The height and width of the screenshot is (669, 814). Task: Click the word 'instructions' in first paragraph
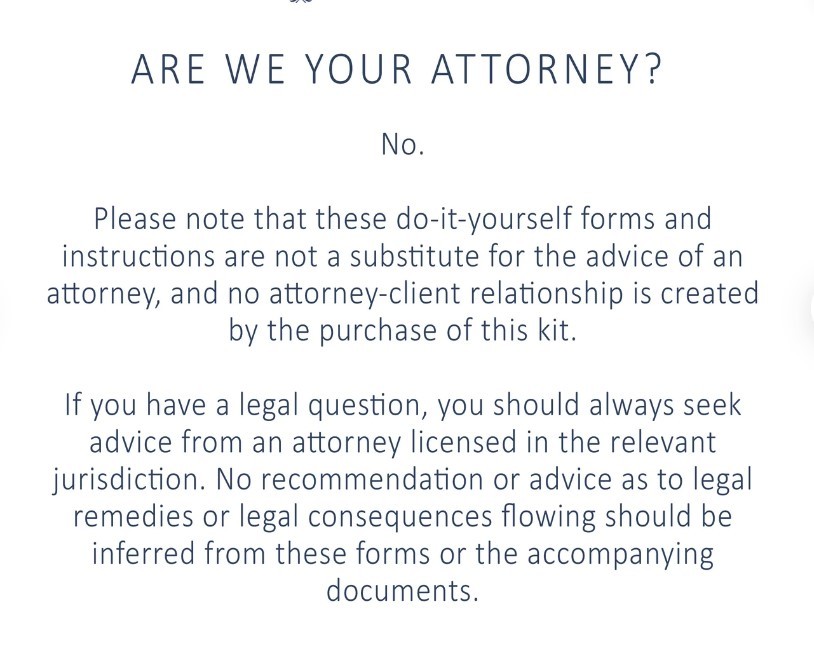138,256
